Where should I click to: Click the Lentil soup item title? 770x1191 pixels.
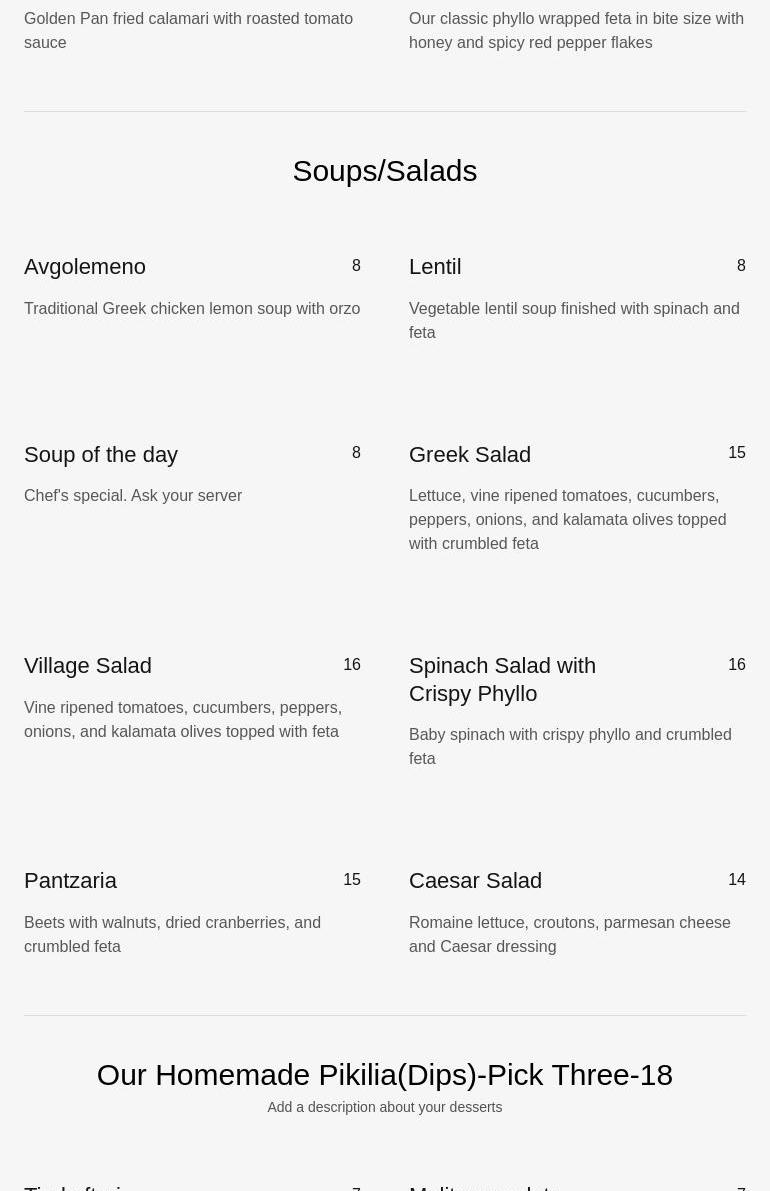[x=435, y=267]
